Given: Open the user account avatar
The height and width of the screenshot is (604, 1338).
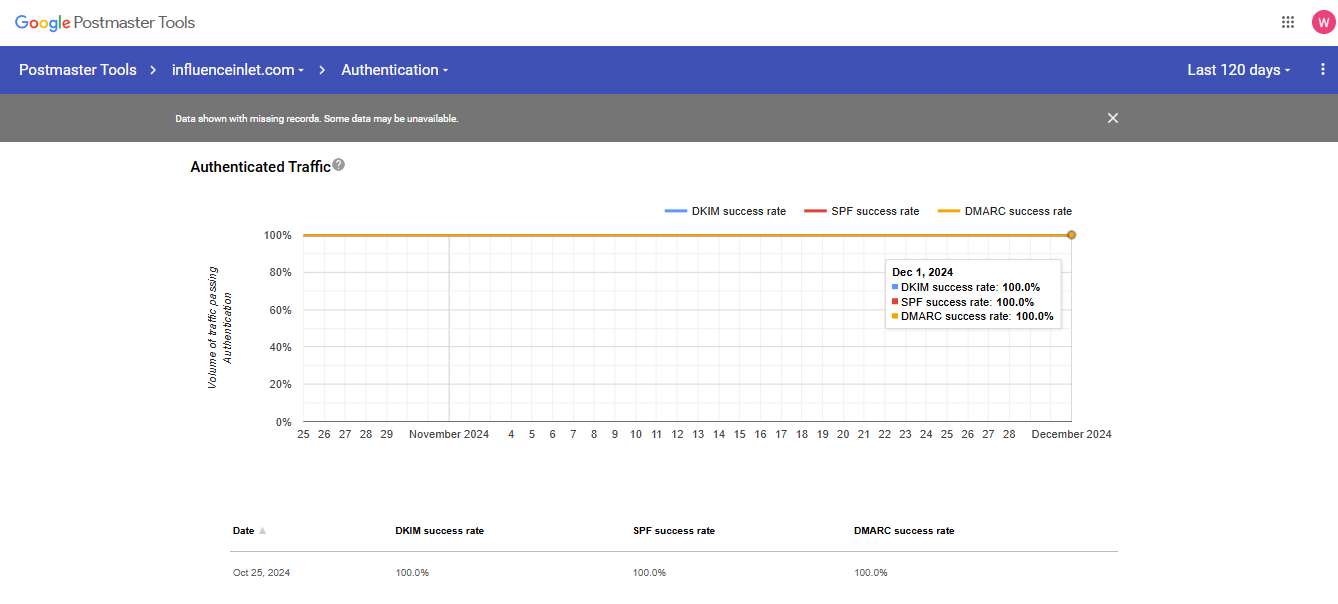Looking at the screenshot, I should click(1323, 22).
